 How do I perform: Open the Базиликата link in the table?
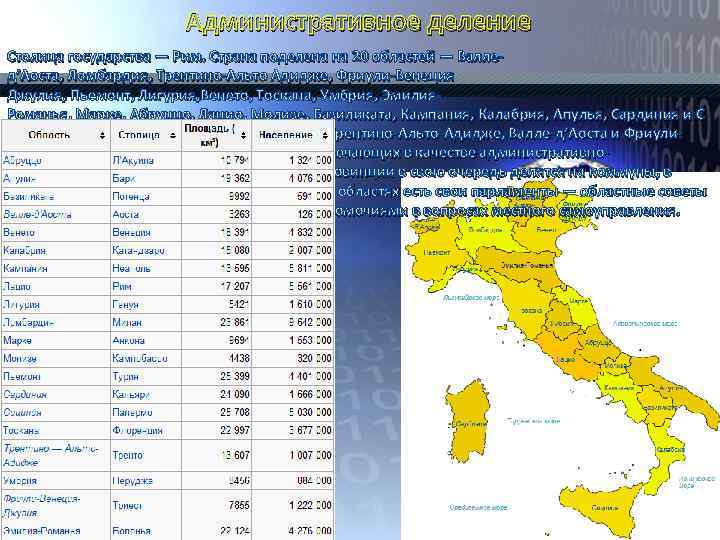(x=28, y=197)
